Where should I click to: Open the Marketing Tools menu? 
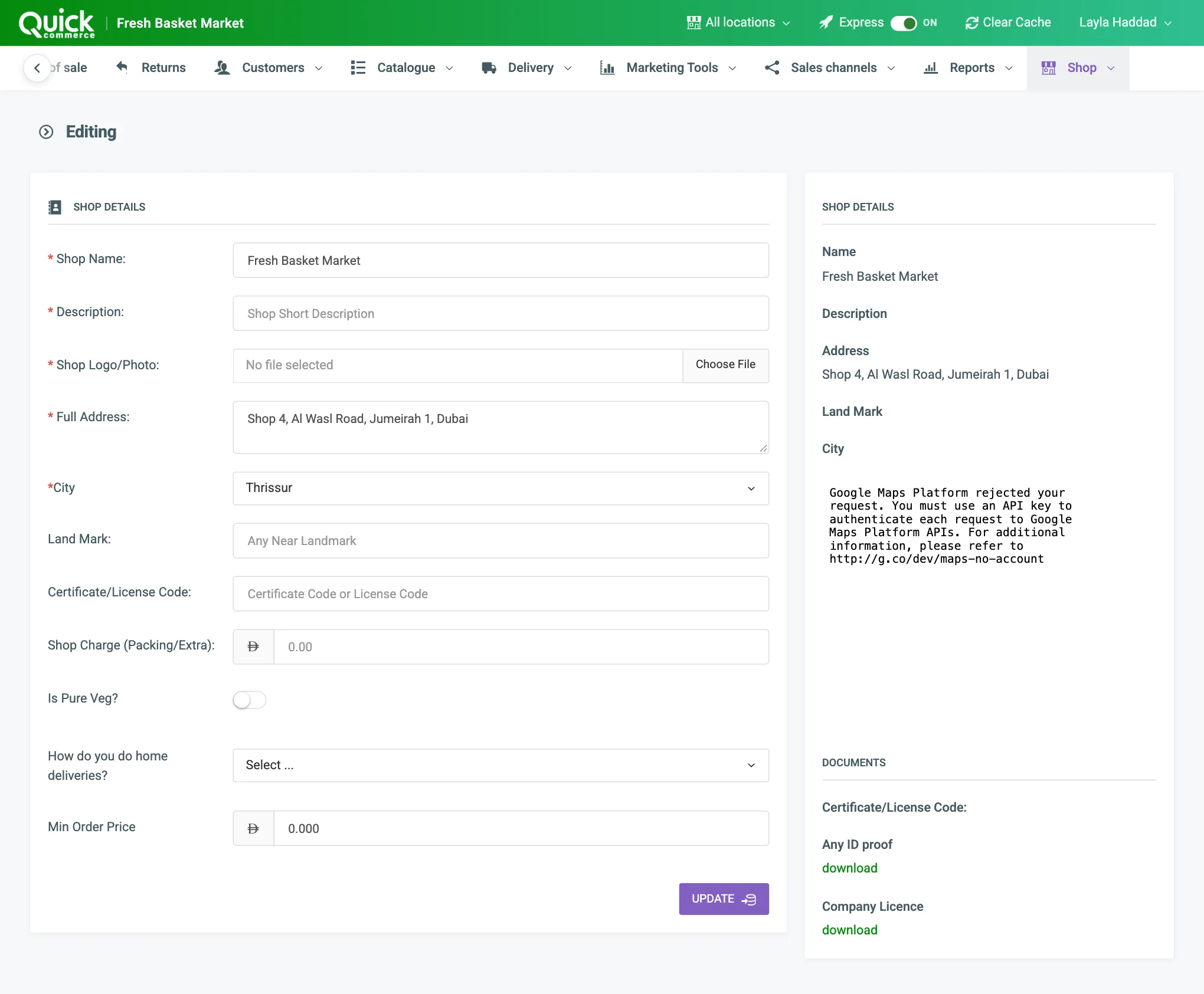[x=668, y=67]
